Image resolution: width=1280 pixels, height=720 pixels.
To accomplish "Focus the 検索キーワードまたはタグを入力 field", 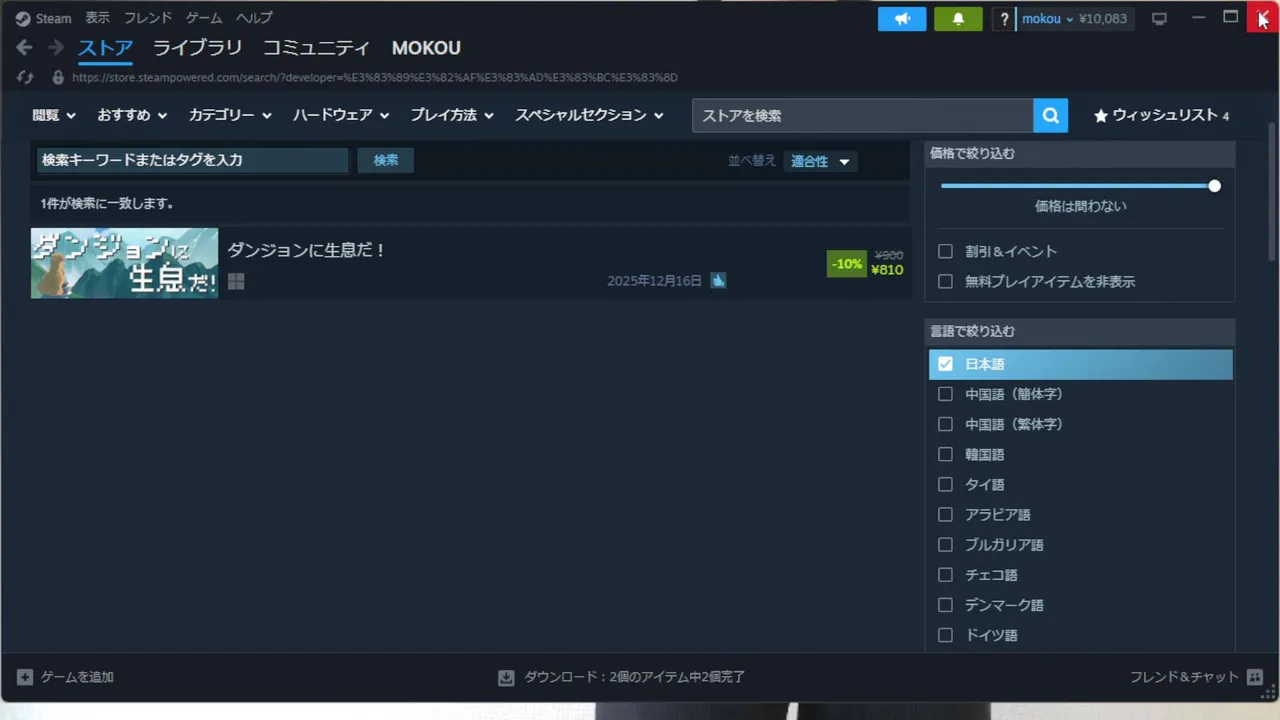I will pos(192,160).
